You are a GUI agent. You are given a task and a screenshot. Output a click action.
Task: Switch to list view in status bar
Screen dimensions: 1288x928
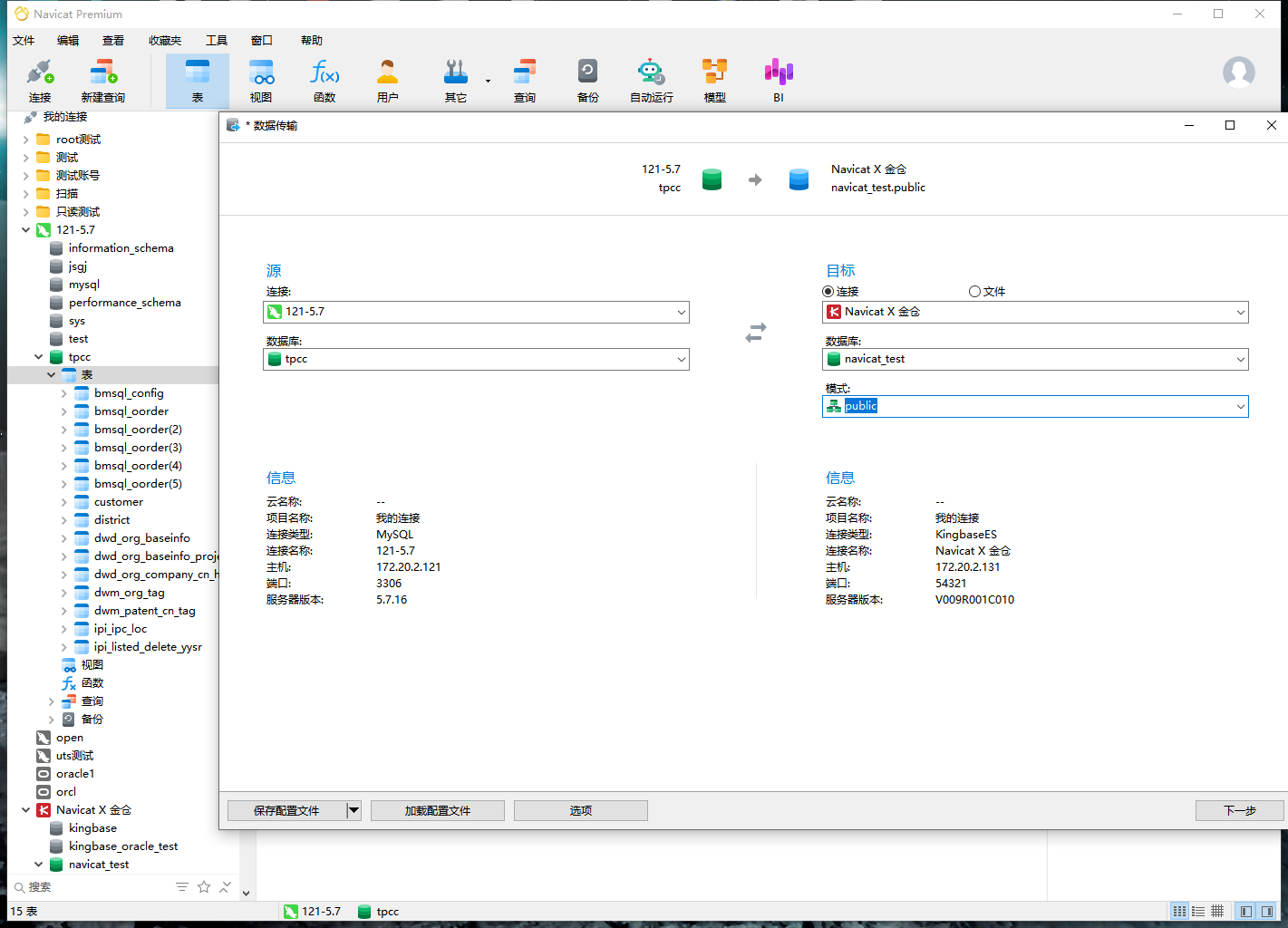pyautogui.click(x=1198, y=911)
